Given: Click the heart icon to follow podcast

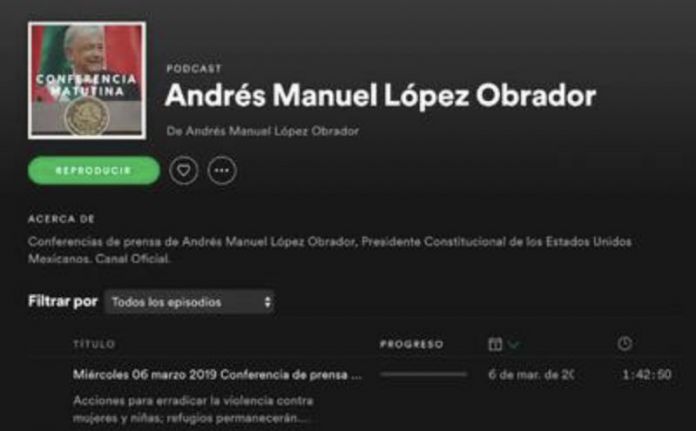Looking at the screenshot, I should [183, 170].
